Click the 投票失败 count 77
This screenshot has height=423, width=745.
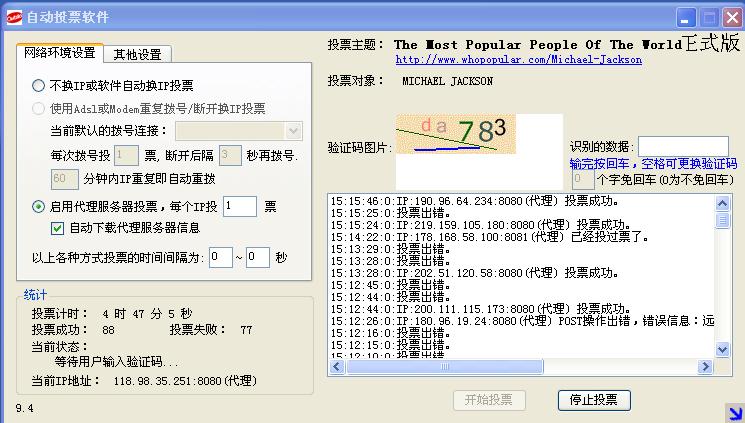click(246, 330)
